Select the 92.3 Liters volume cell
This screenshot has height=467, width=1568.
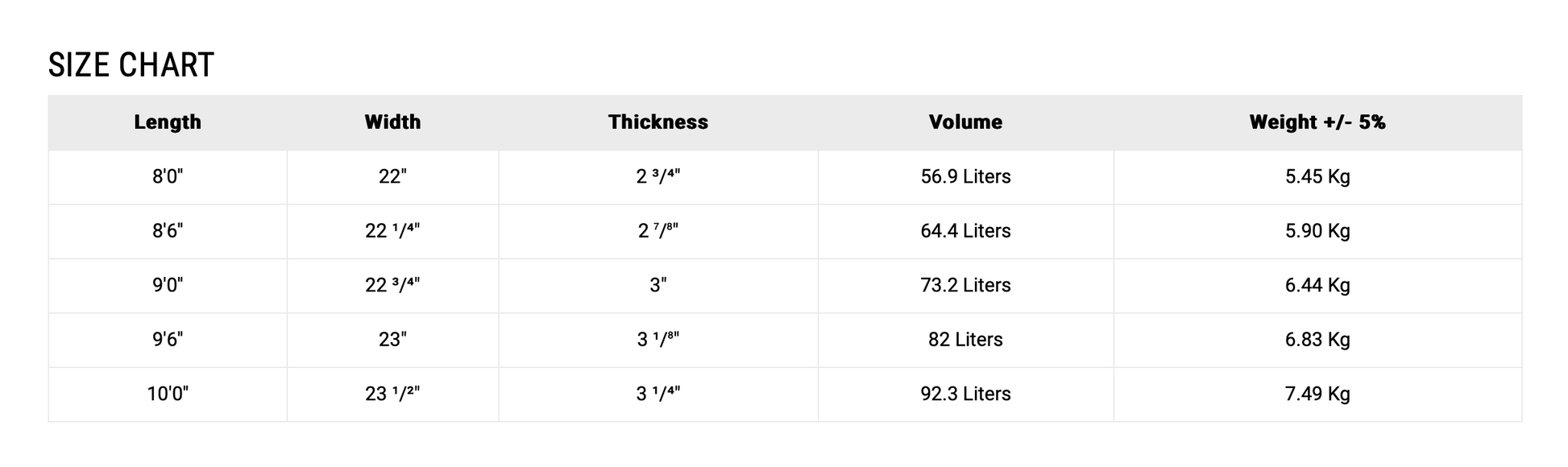click(965, 395)
